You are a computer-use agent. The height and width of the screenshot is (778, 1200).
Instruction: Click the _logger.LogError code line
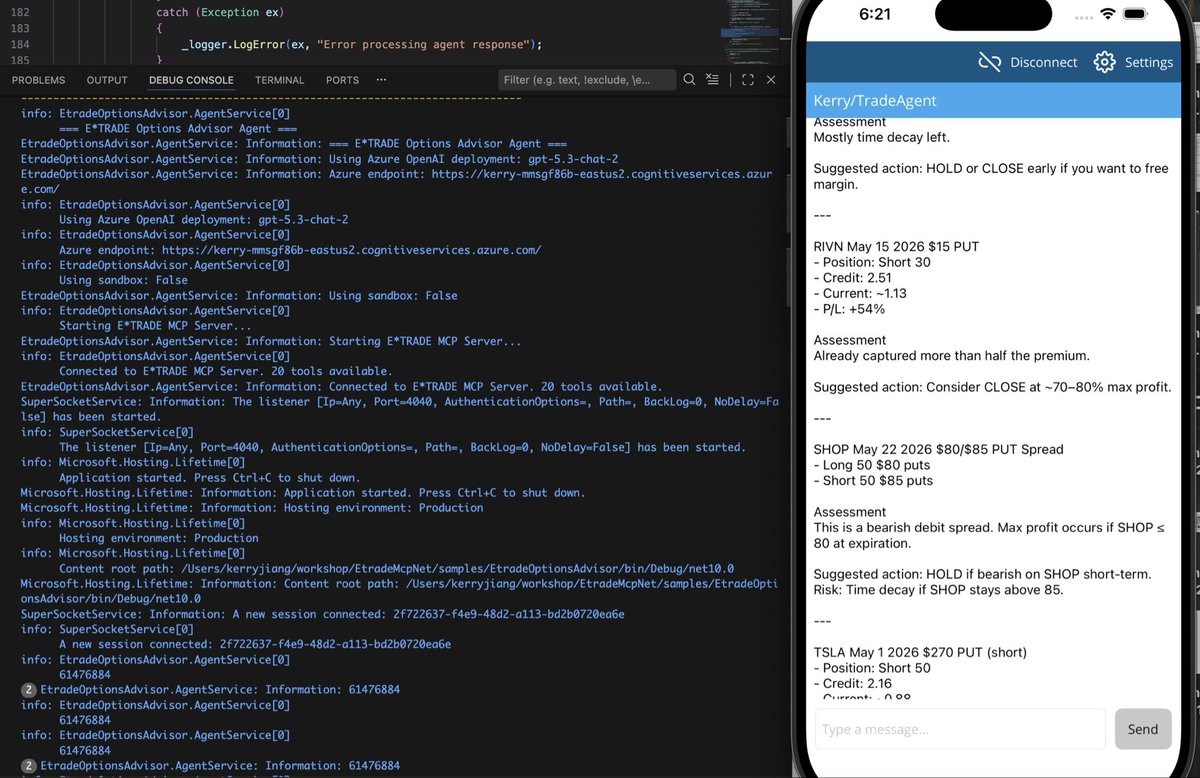[362, 44]
